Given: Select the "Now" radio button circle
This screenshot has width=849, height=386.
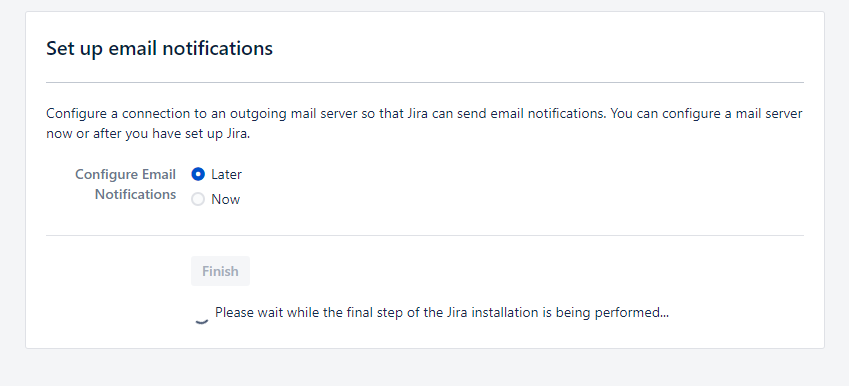Looking at the screenshot, I should click(198, 199).
